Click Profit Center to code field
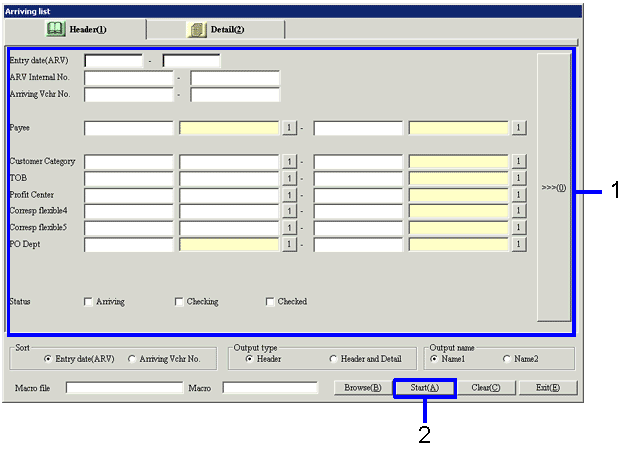Screen dimensions: 633x452 (x=358, y=195)
